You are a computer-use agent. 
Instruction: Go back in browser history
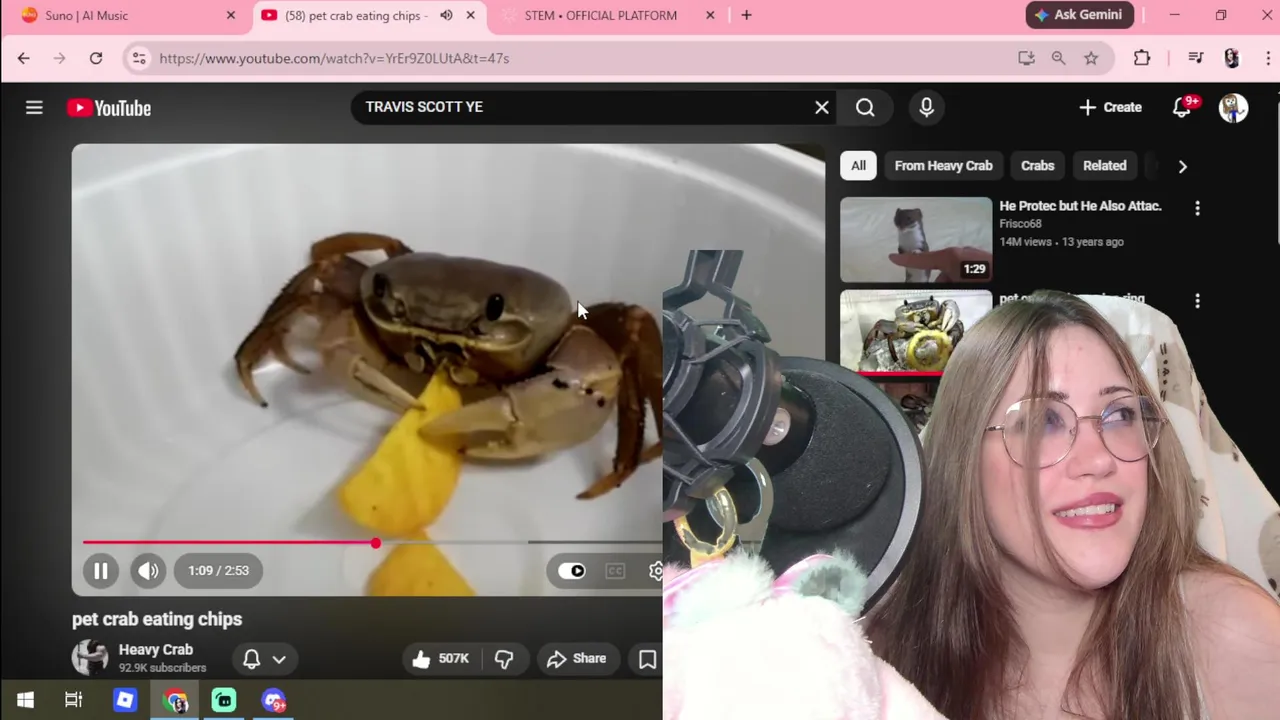point(23,58)
